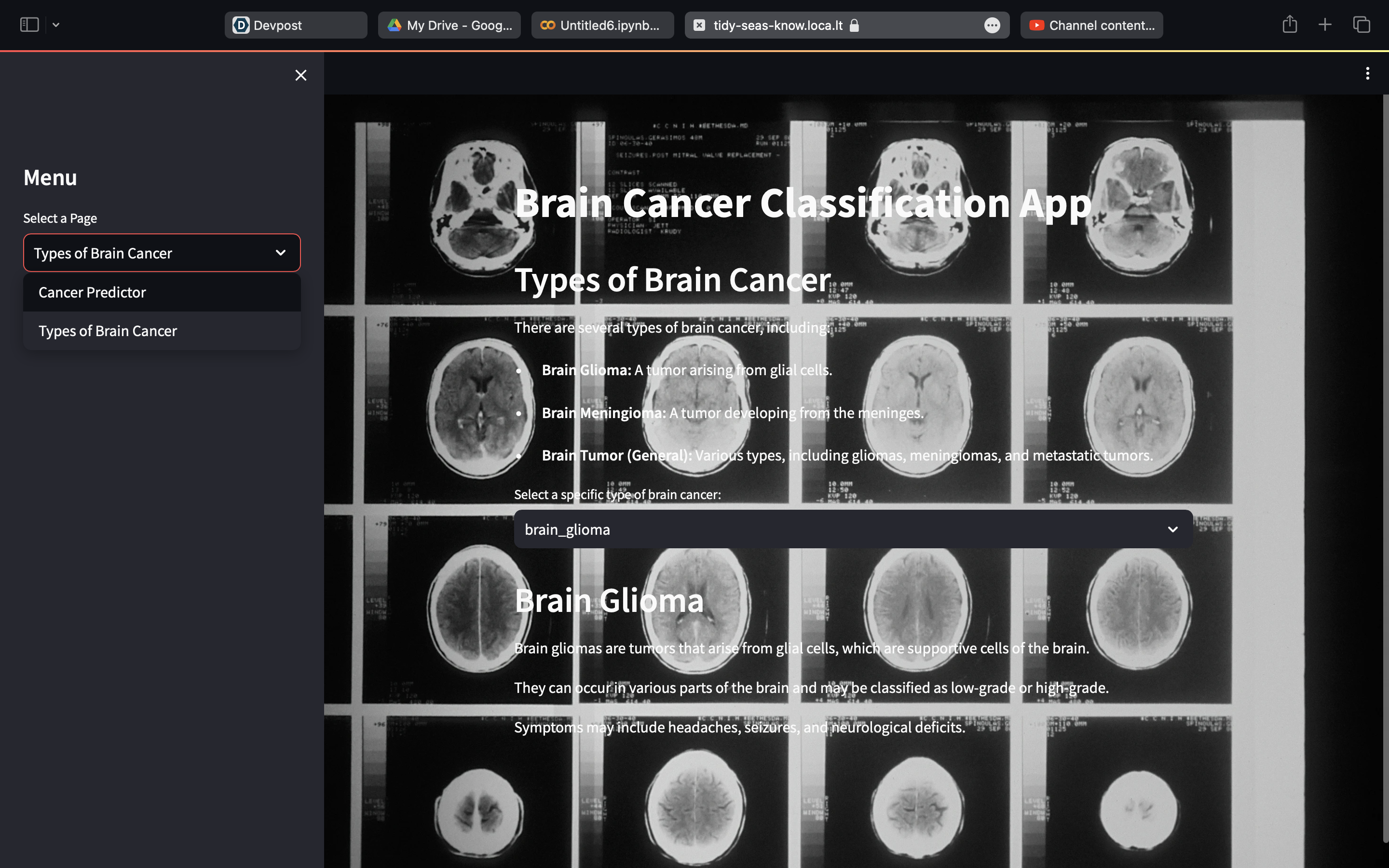Image resolution: width=1389 pixels, height=868 pixels.
Task: Switch to the YouTube Channel content tab
Action: tap(1091, 25)
